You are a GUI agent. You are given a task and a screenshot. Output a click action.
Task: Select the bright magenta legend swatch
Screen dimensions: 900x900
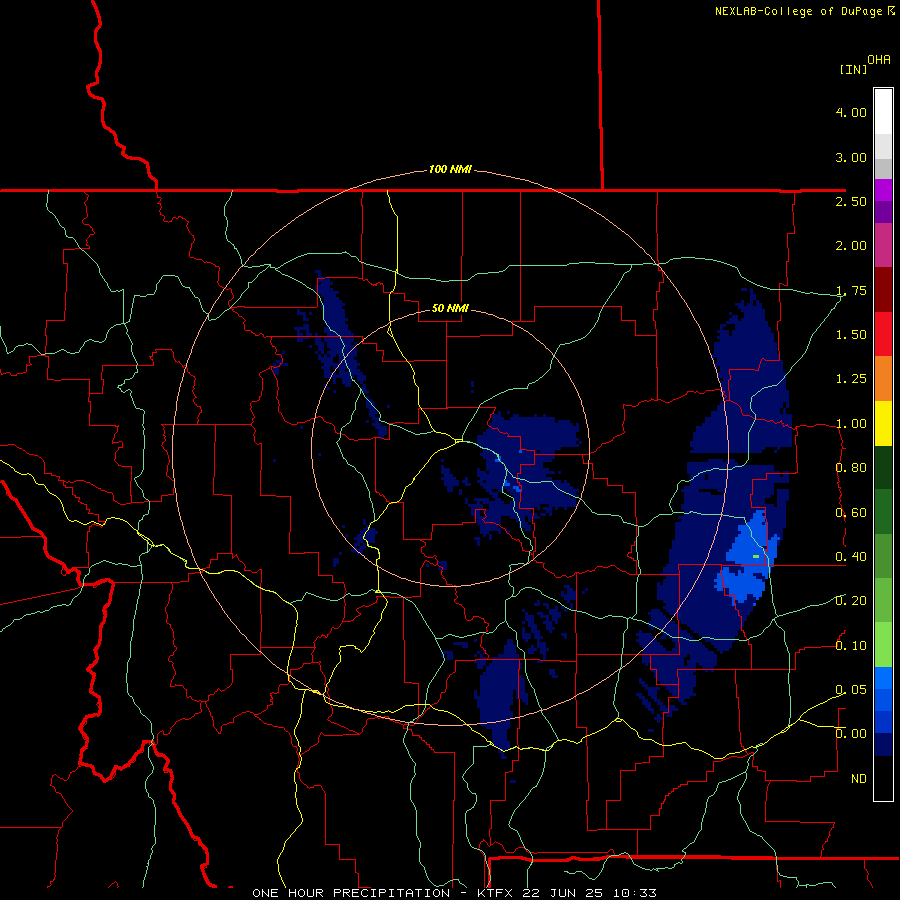pos(883,190)
